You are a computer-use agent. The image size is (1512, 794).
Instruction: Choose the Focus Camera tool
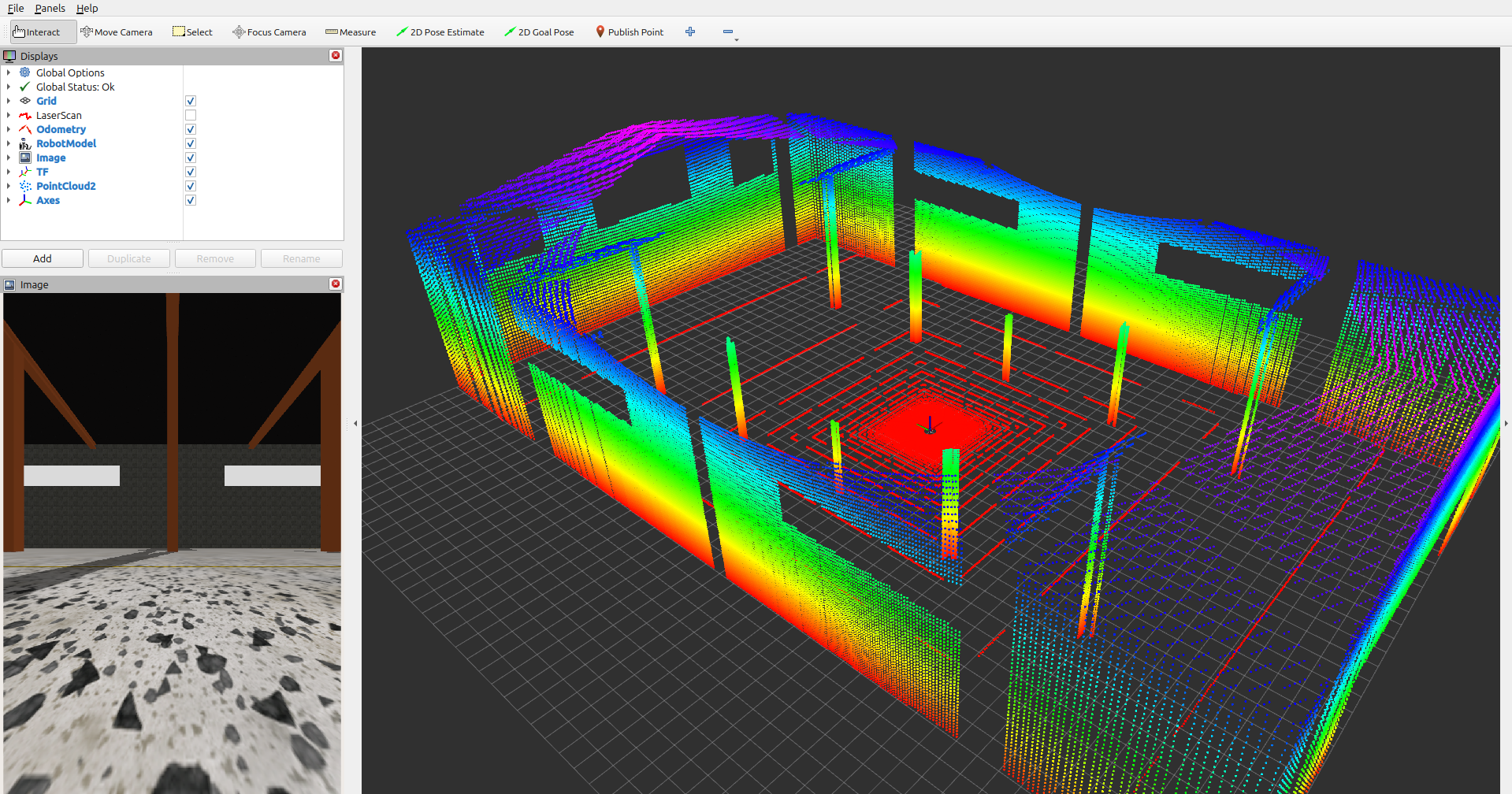[x=269, y=32]
